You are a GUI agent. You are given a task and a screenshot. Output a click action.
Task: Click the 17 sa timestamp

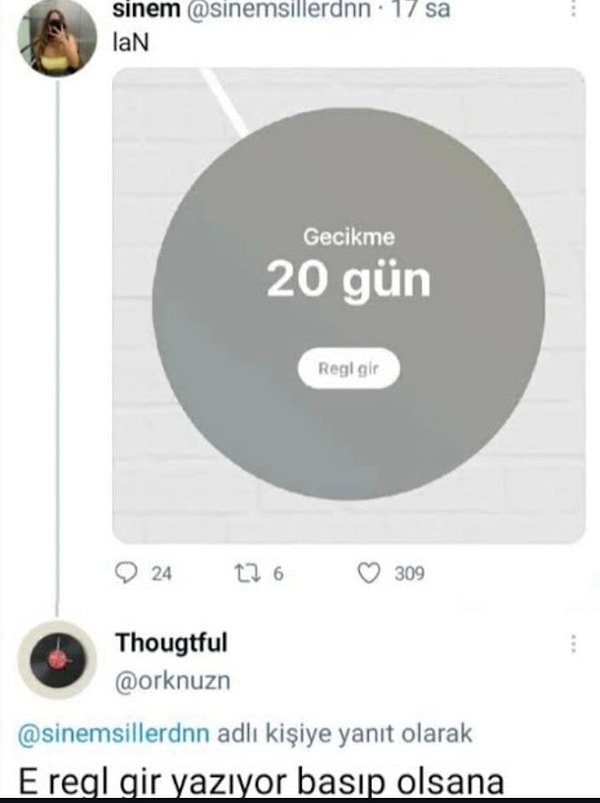(420, 9)
